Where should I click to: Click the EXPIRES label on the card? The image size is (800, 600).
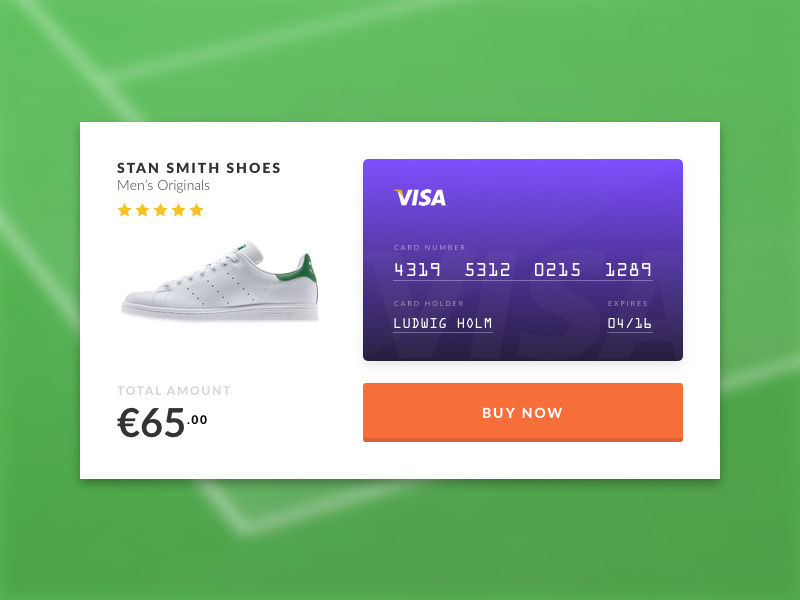click(x=628, y=303)
